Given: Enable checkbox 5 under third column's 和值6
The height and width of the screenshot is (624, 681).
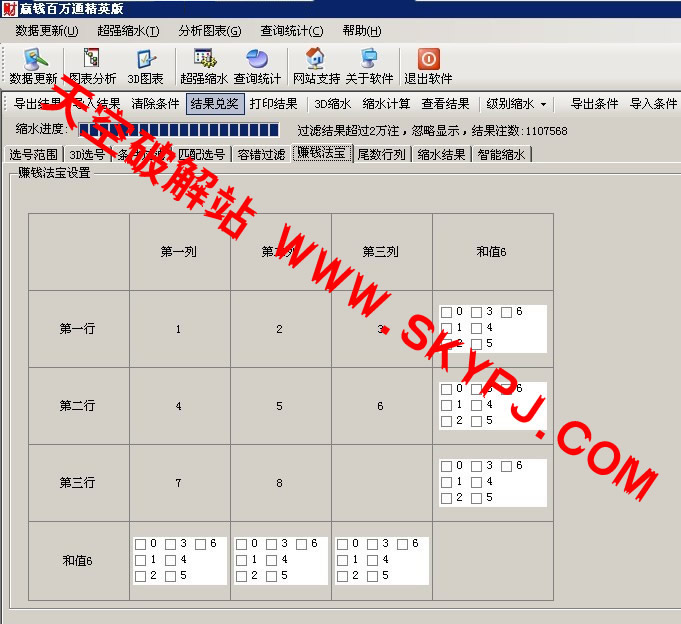Looking at the screenshot, I should point(373,576).
